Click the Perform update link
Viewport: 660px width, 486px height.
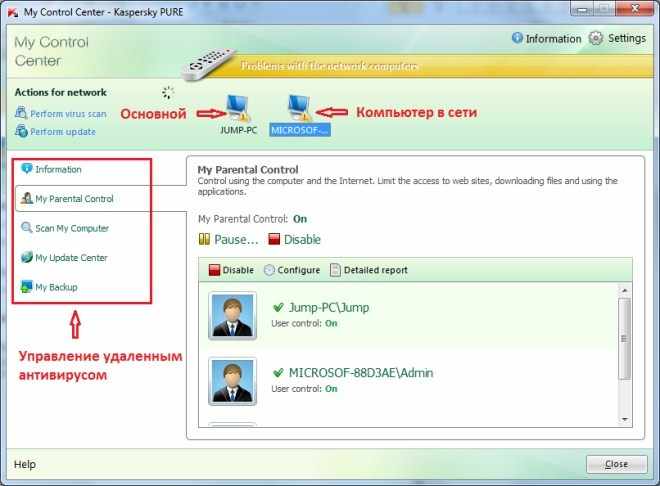coord(63,132)
